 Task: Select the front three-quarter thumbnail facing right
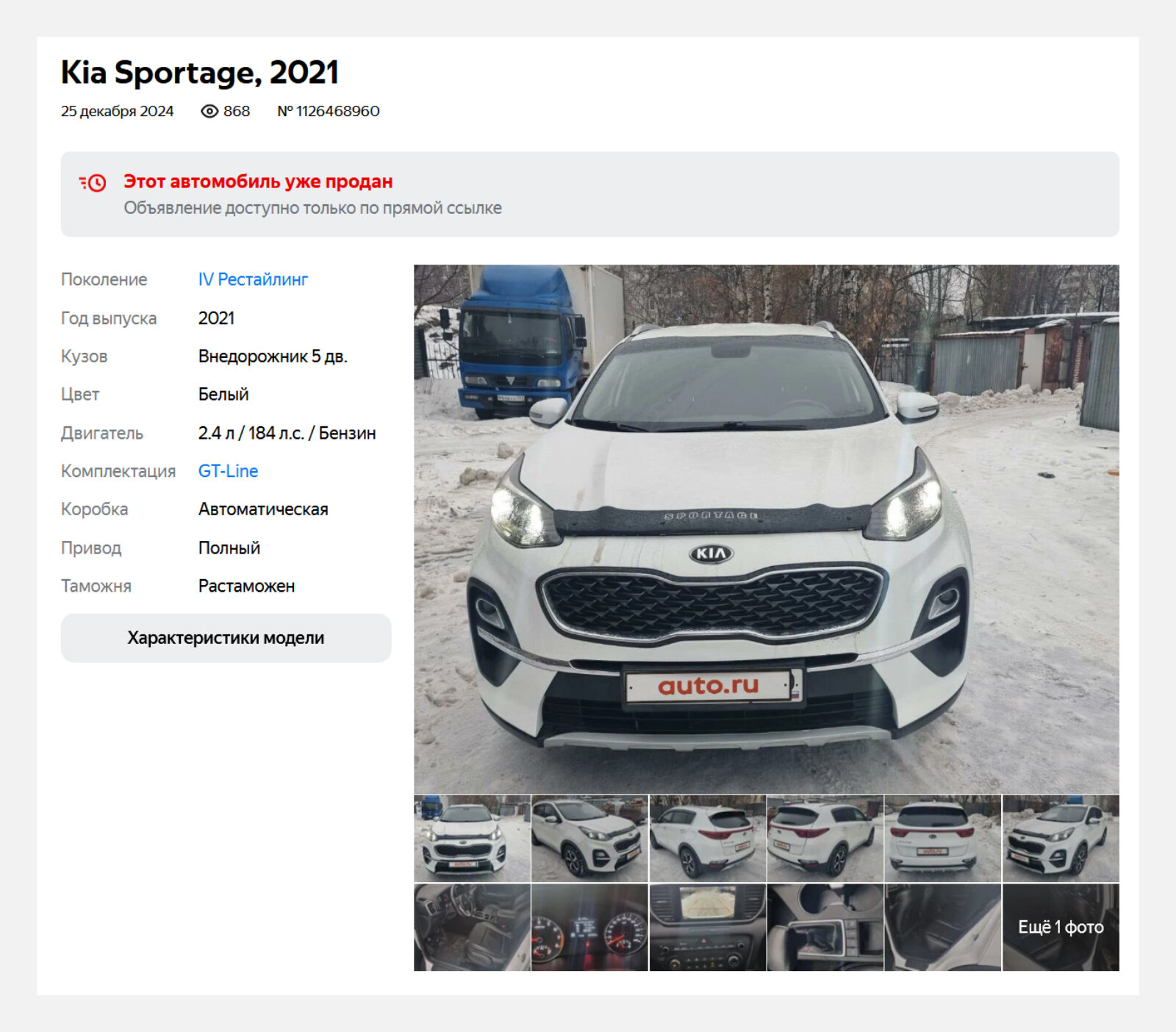pos(589,839)
